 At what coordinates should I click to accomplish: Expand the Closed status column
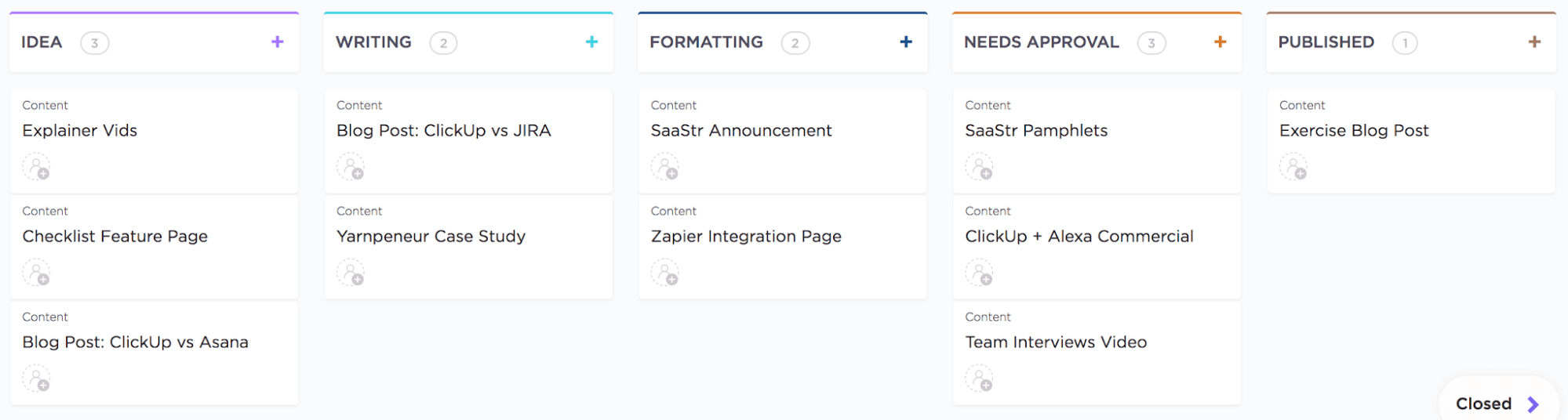click(1497, 404)
